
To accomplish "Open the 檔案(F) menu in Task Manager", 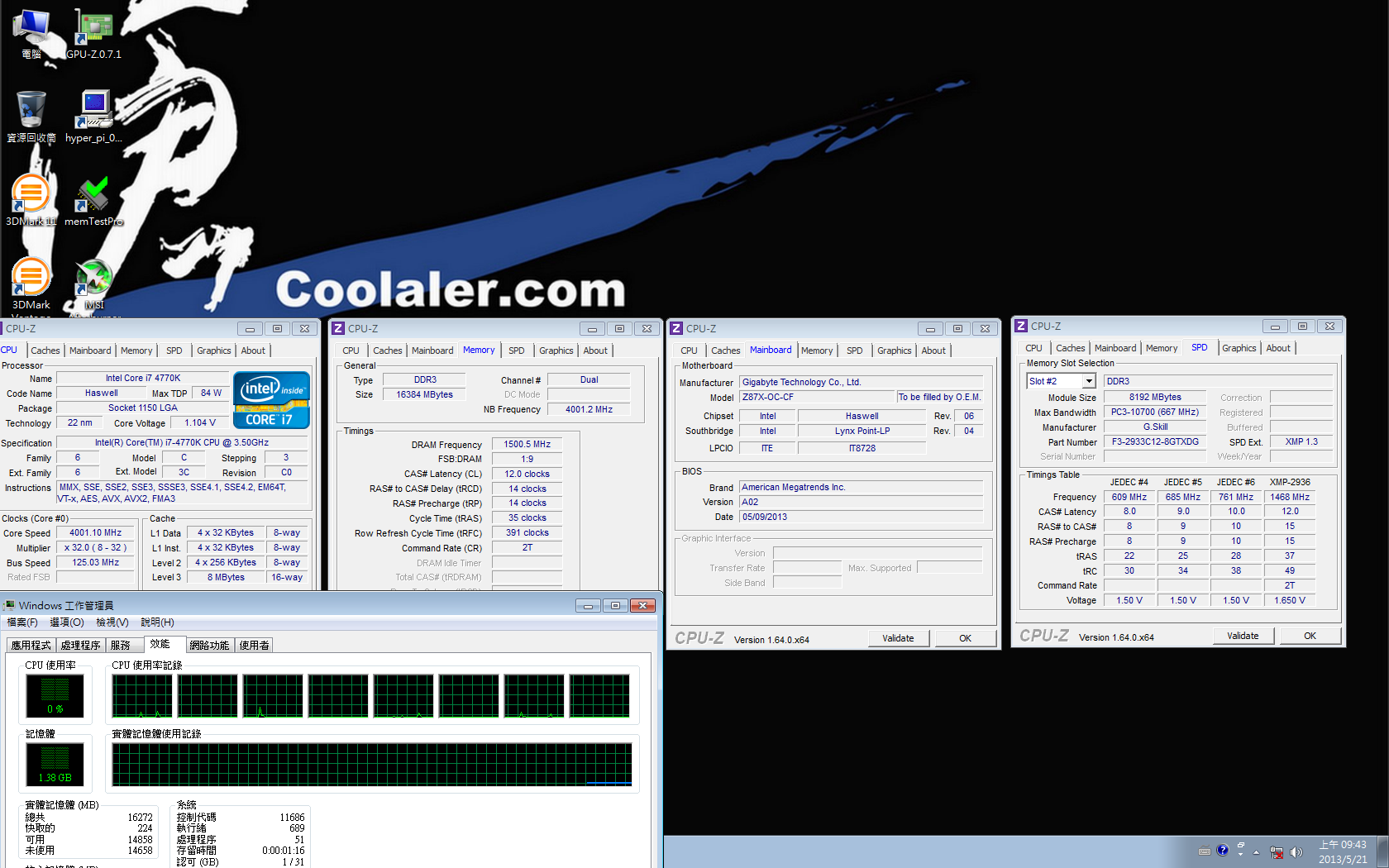I will [22, 622].
